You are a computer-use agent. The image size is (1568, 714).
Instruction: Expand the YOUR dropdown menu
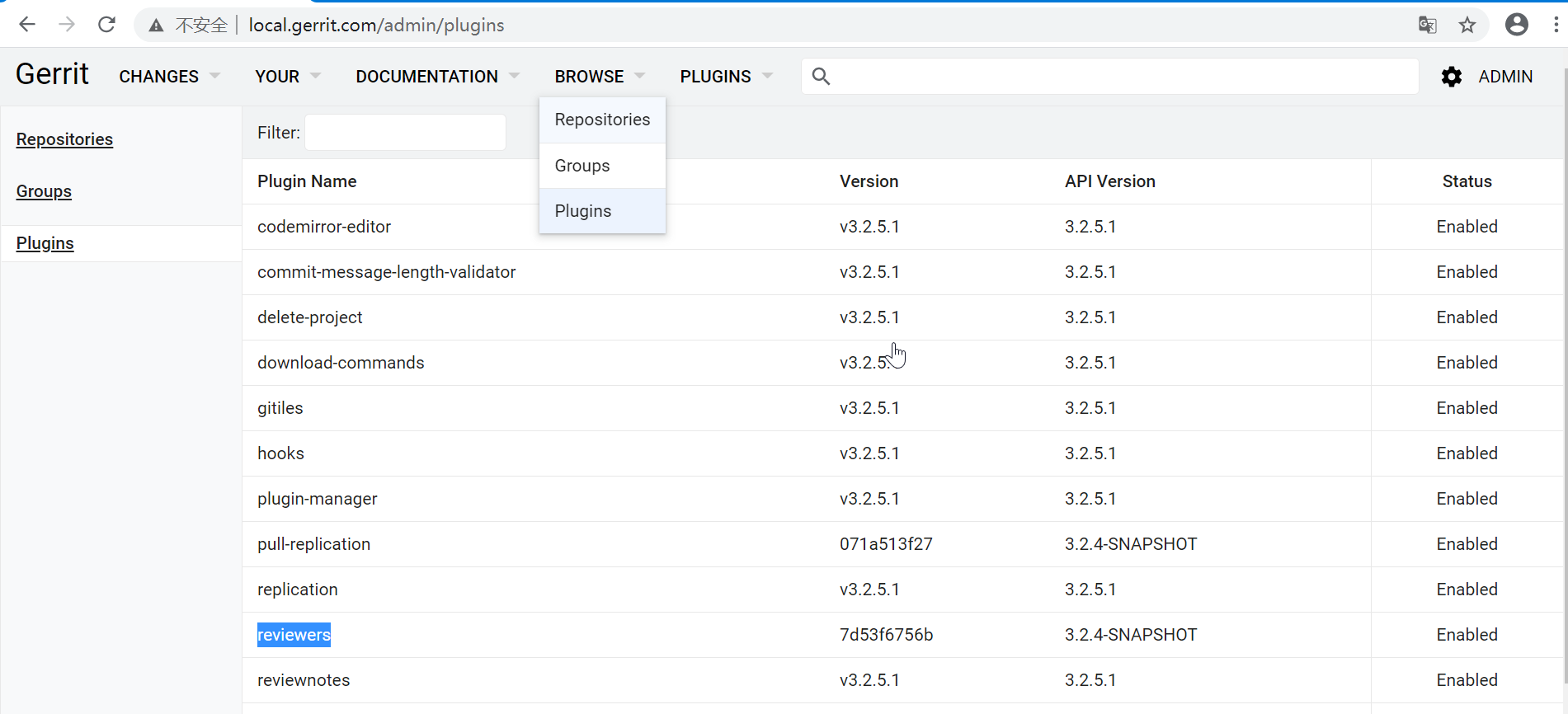coord(288,77)
